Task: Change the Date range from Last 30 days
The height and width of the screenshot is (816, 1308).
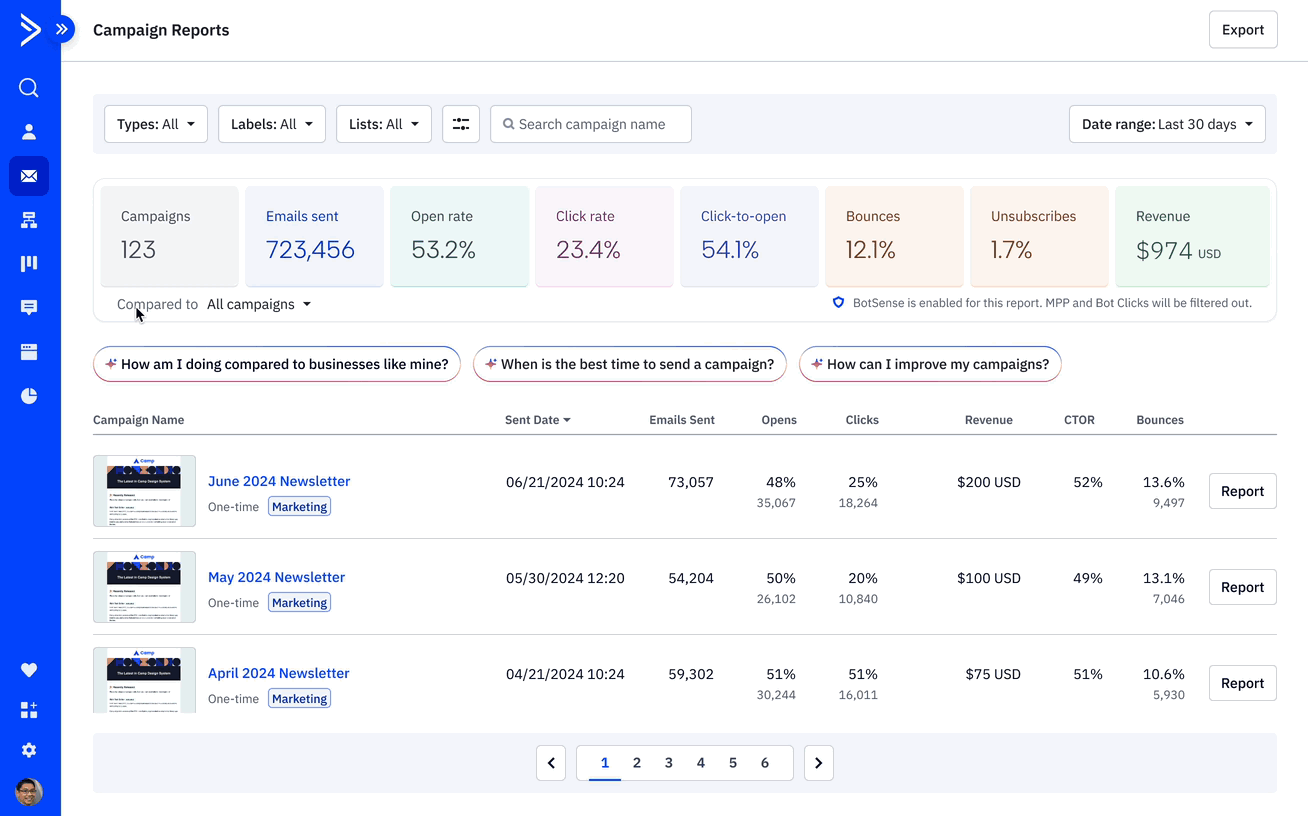Action: (x=1166, y=123)
